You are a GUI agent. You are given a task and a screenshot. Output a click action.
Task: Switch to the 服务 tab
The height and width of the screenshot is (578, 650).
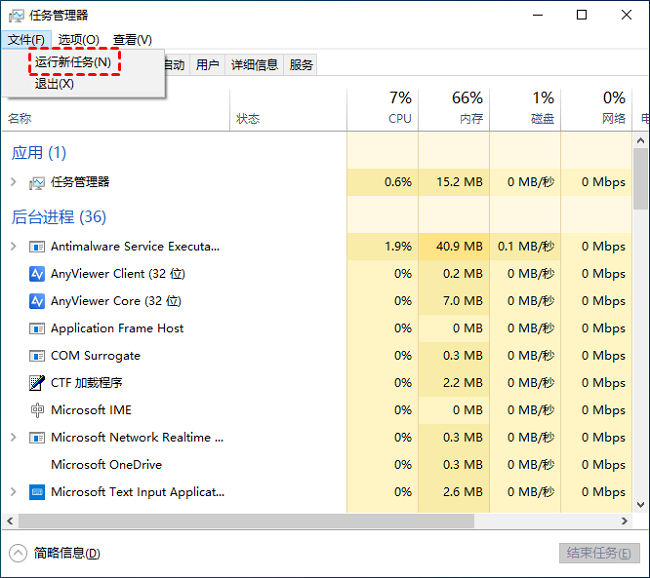pos(301,65)
